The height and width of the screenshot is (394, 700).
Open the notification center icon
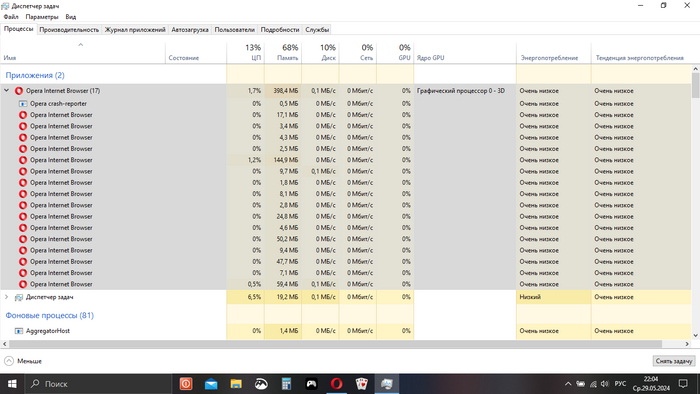click(683, 384)
